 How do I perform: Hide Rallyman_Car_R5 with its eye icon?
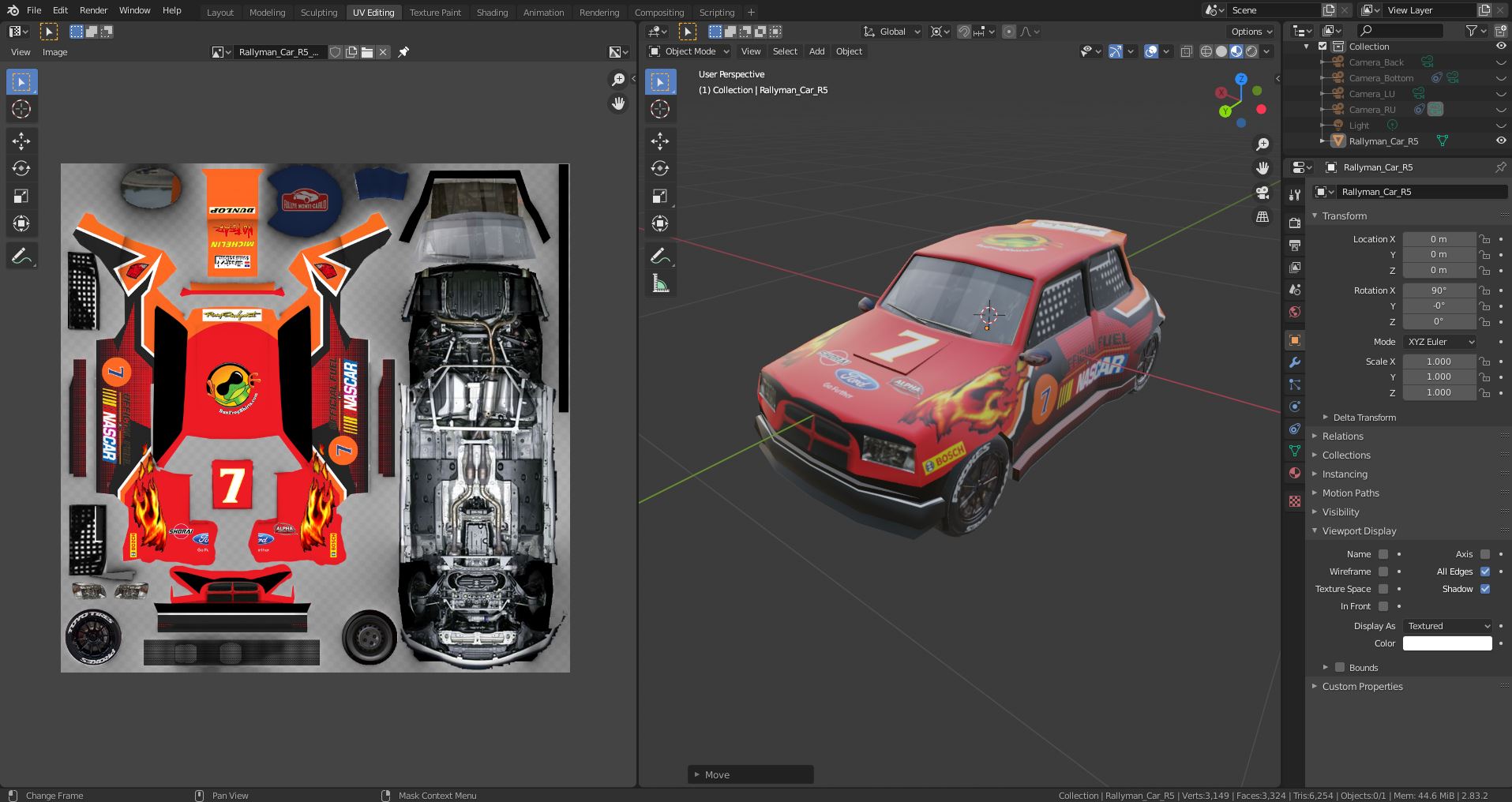(1500, 141)
